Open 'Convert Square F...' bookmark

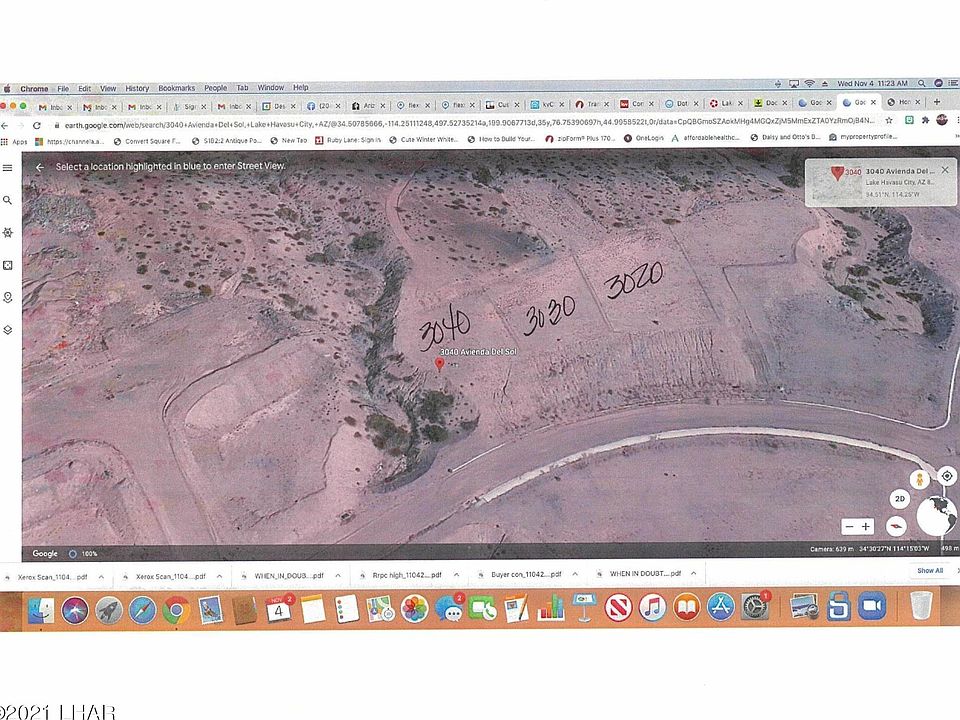click(147, 141)
